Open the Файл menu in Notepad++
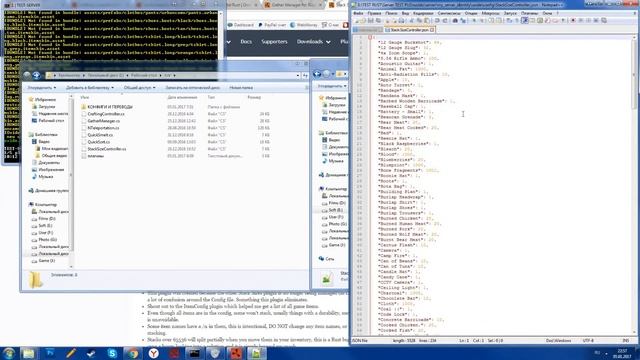The width and height of the screenshot is (640, 360). (358, 13)
